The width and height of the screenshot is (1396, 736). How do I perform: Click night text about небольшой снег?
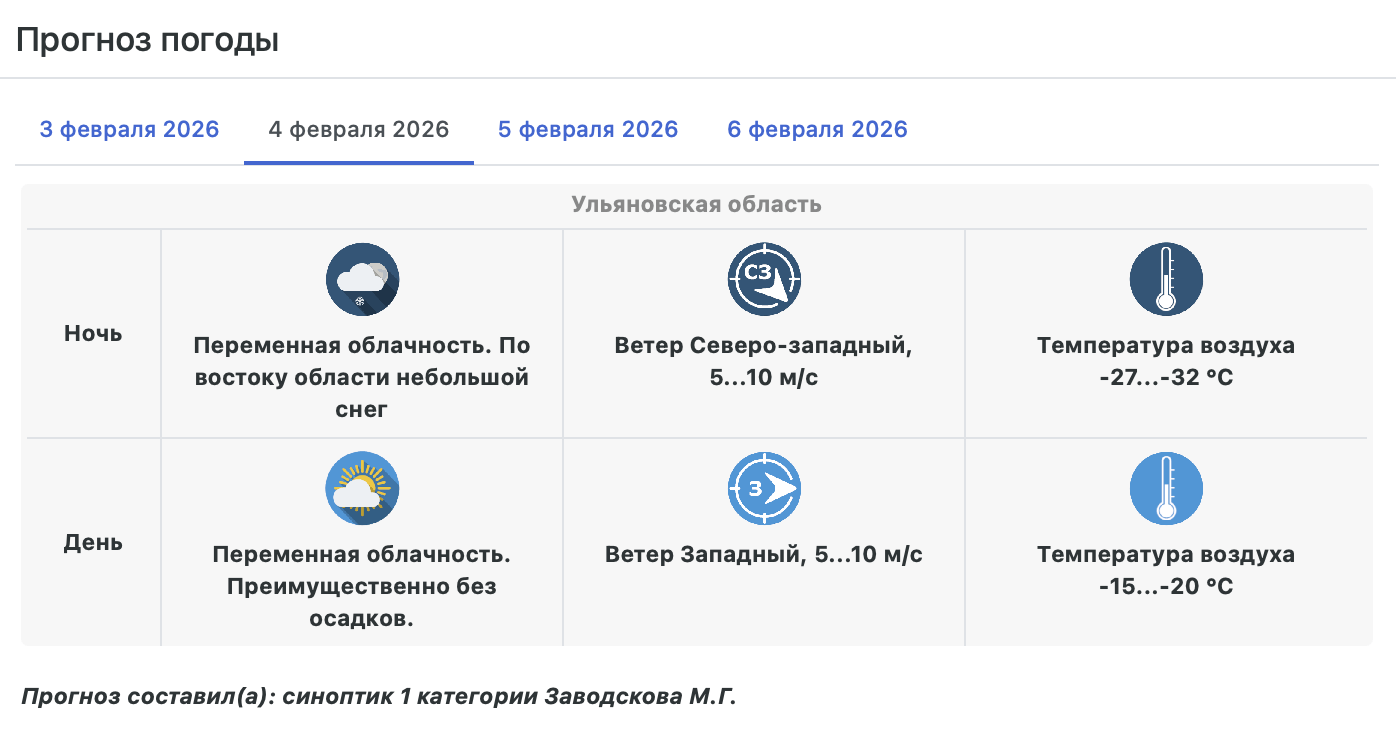362,378
